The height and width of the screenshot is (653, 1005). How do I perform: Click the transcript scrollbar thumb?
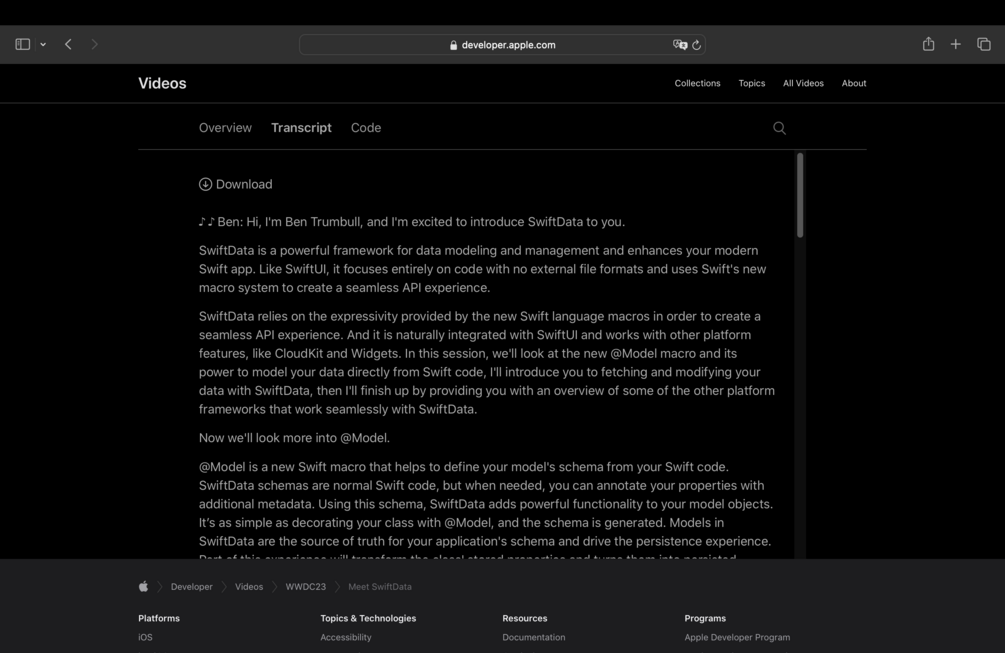[x=800, y=195]
